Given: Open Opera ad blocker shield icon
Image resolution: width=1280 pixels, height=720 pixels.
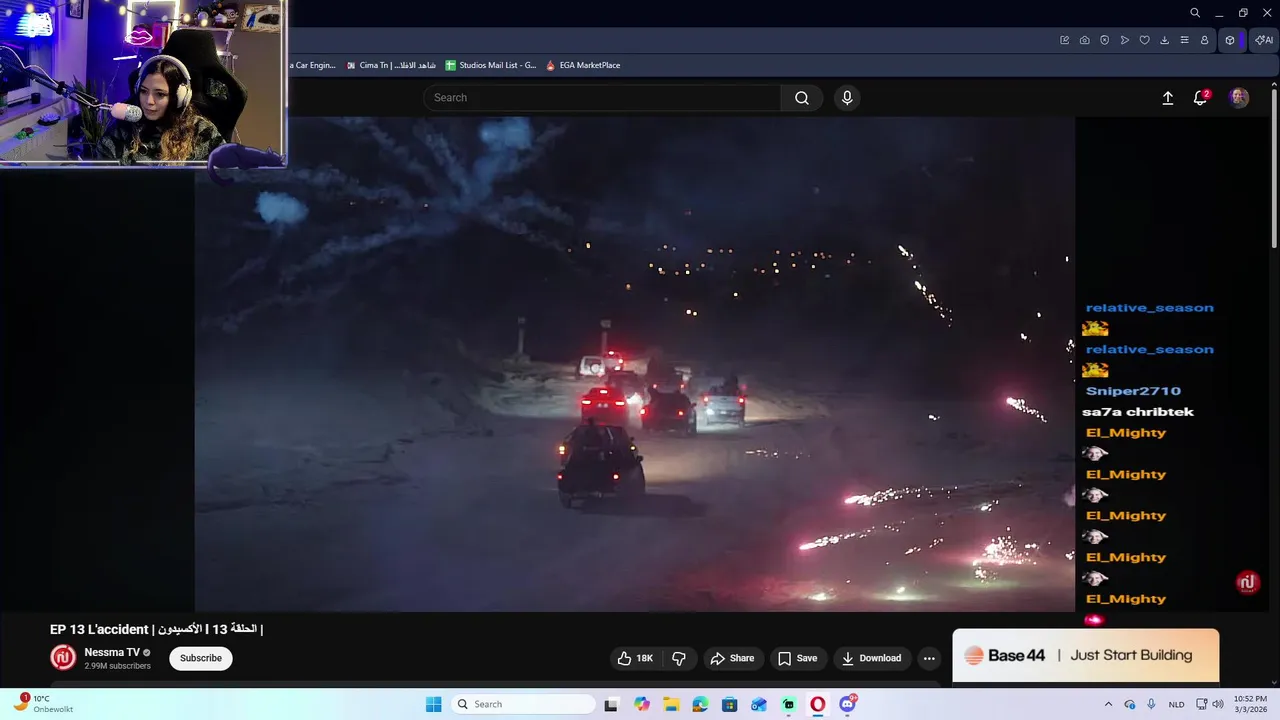Looking at the screenshot, I should click(x=1105, y=40).
